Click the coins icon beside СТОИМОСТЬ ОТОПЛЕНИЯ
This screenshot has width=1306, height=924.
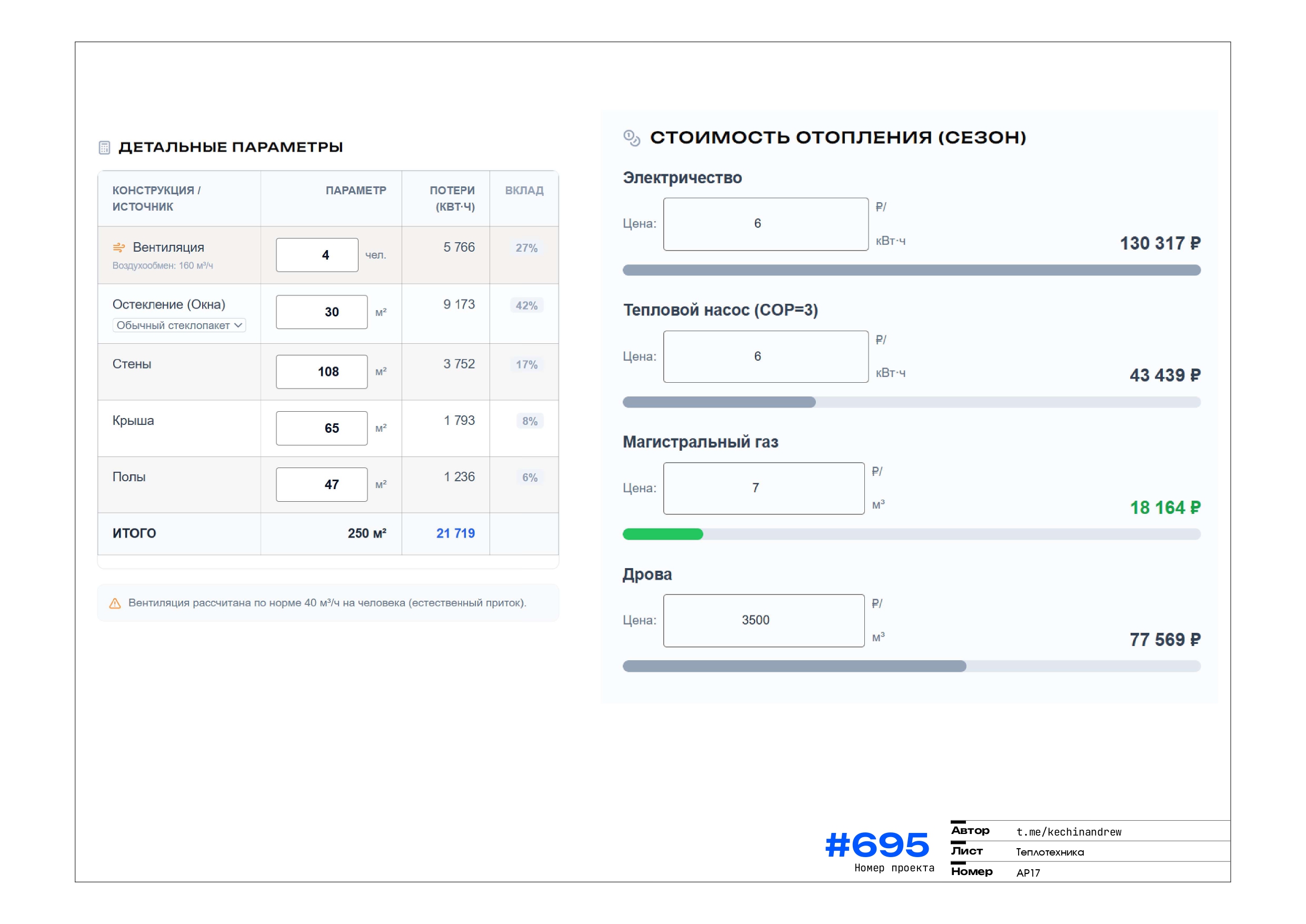631,138
